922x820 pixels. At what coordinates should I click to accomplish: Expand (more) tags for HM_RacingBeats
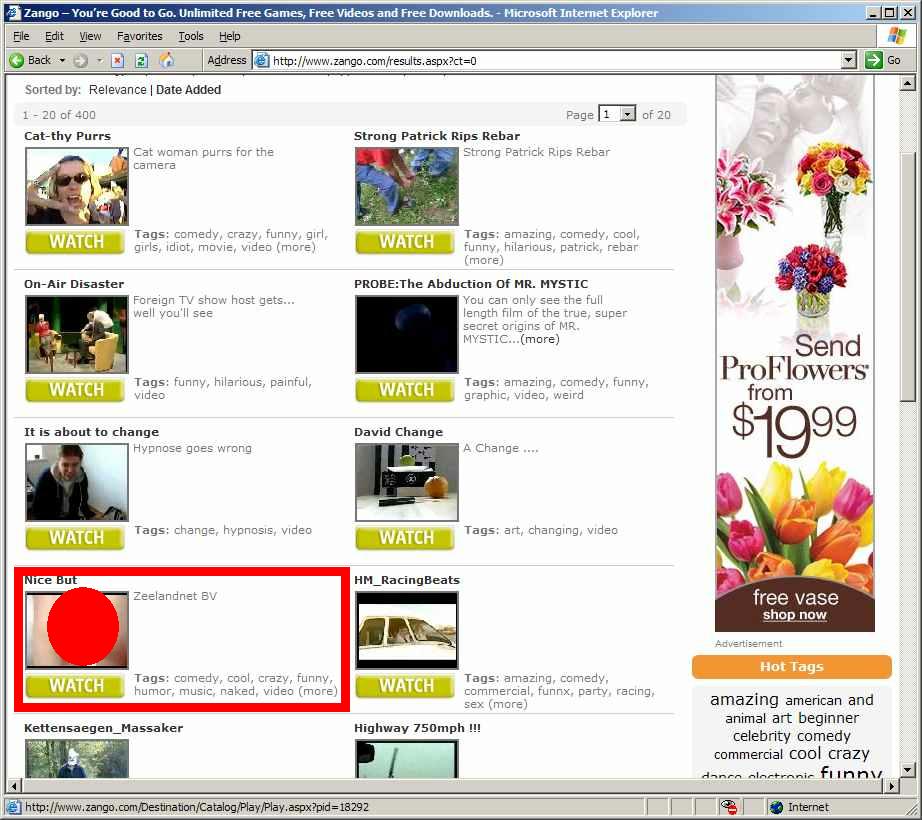[507, 704]
